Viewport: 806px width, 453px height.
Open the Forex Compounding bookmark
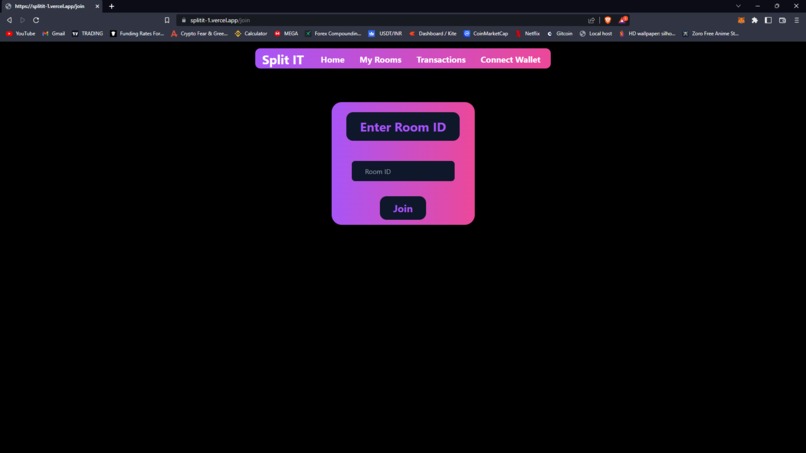coord(333,33)
